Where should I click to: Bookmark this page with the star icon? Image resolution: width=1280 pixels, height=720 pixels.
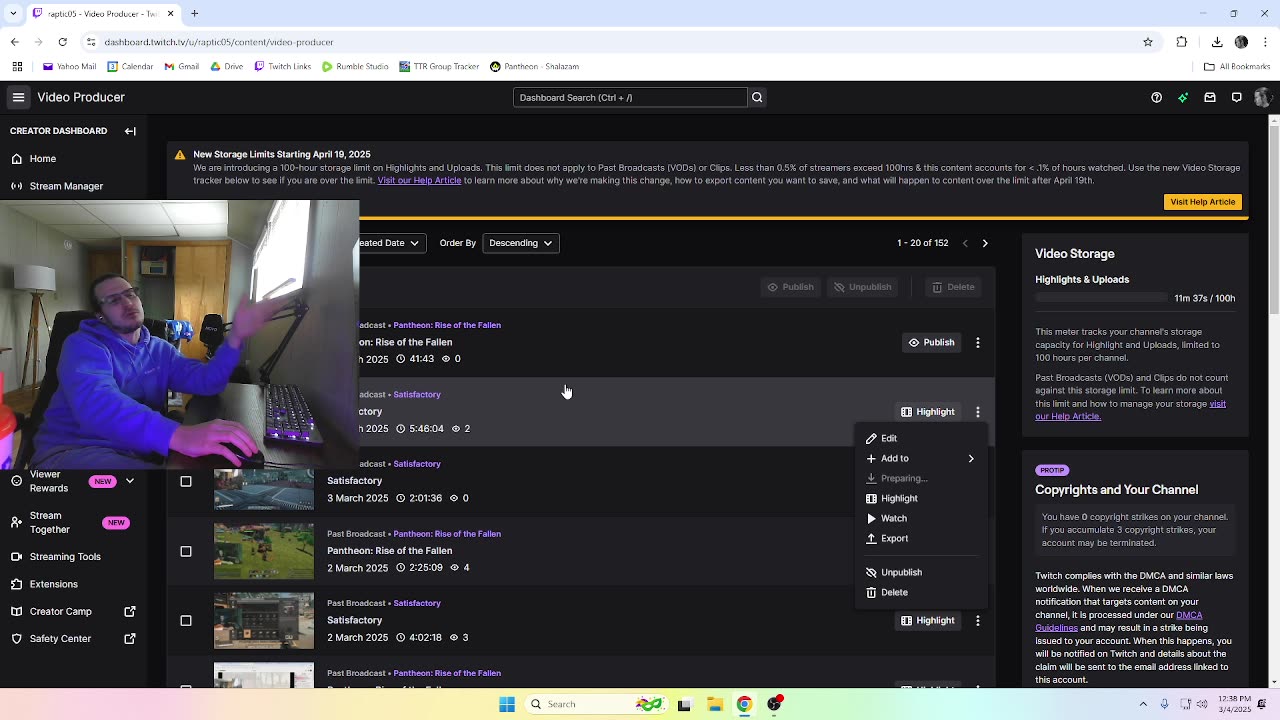click(1148, 42)
